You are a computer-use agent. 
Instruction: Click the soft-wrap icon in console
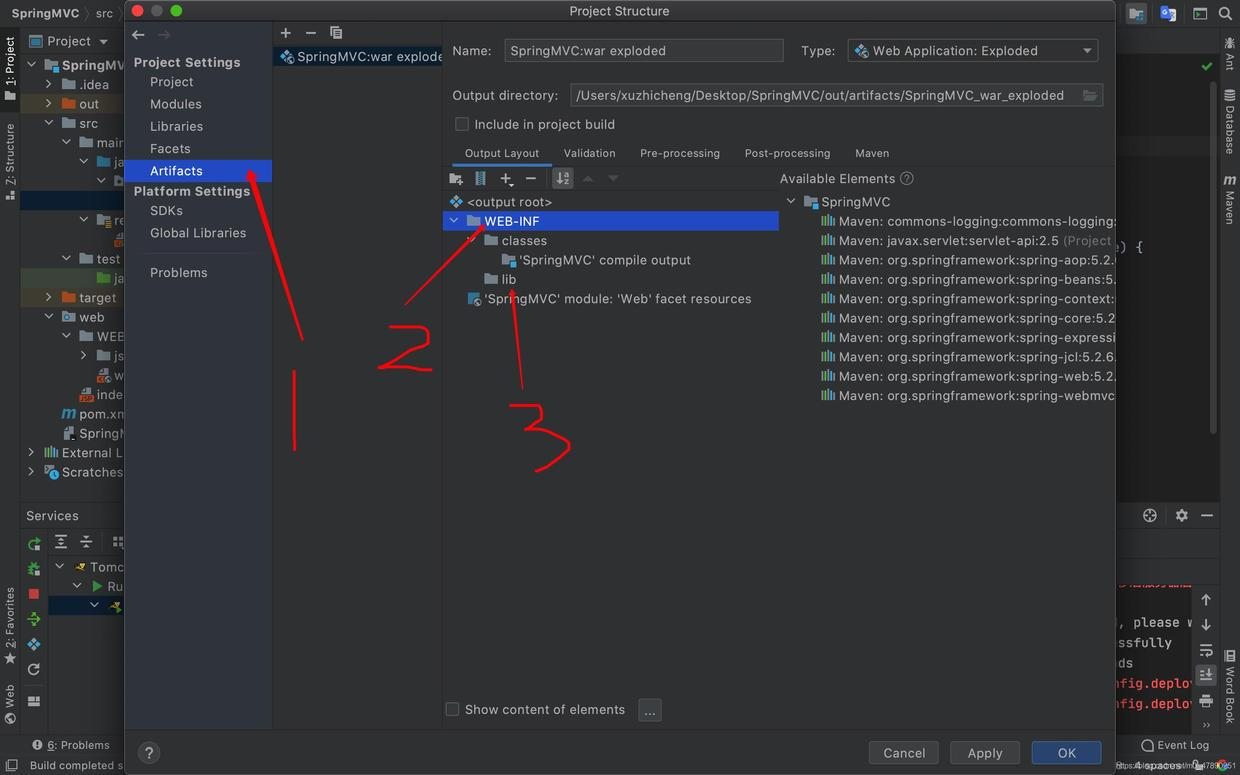tap(1206, 650)
